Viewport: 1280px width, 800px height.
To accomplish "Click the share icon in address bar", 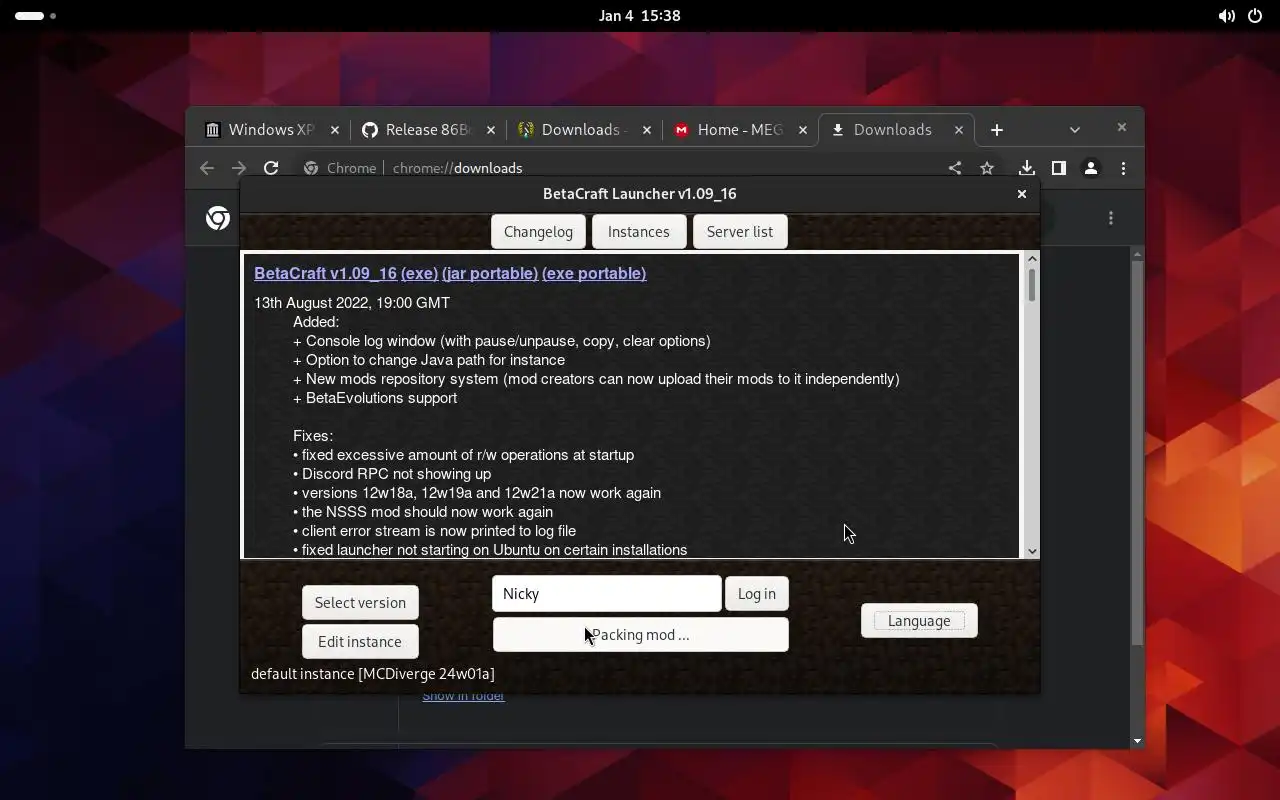I will tap(955, 168).
